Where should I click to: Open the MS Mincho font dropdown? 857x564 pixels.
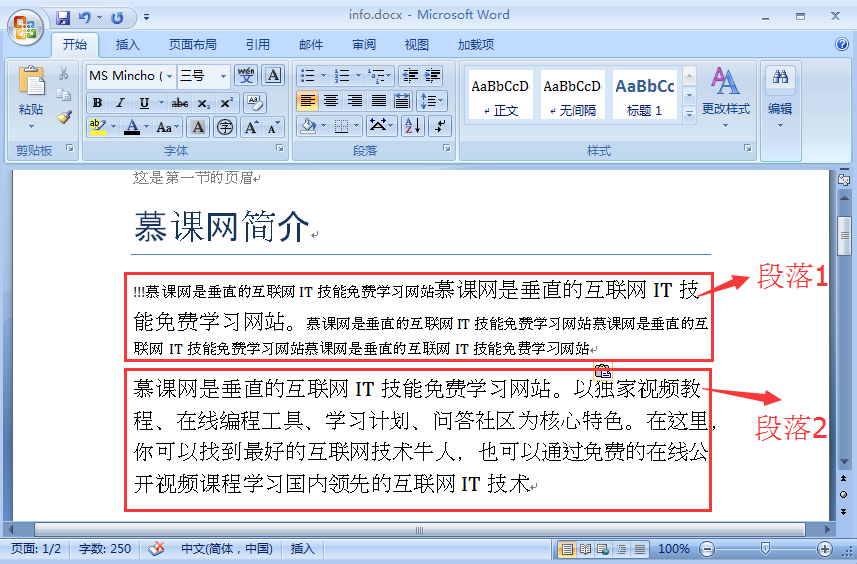pos(169,75)
